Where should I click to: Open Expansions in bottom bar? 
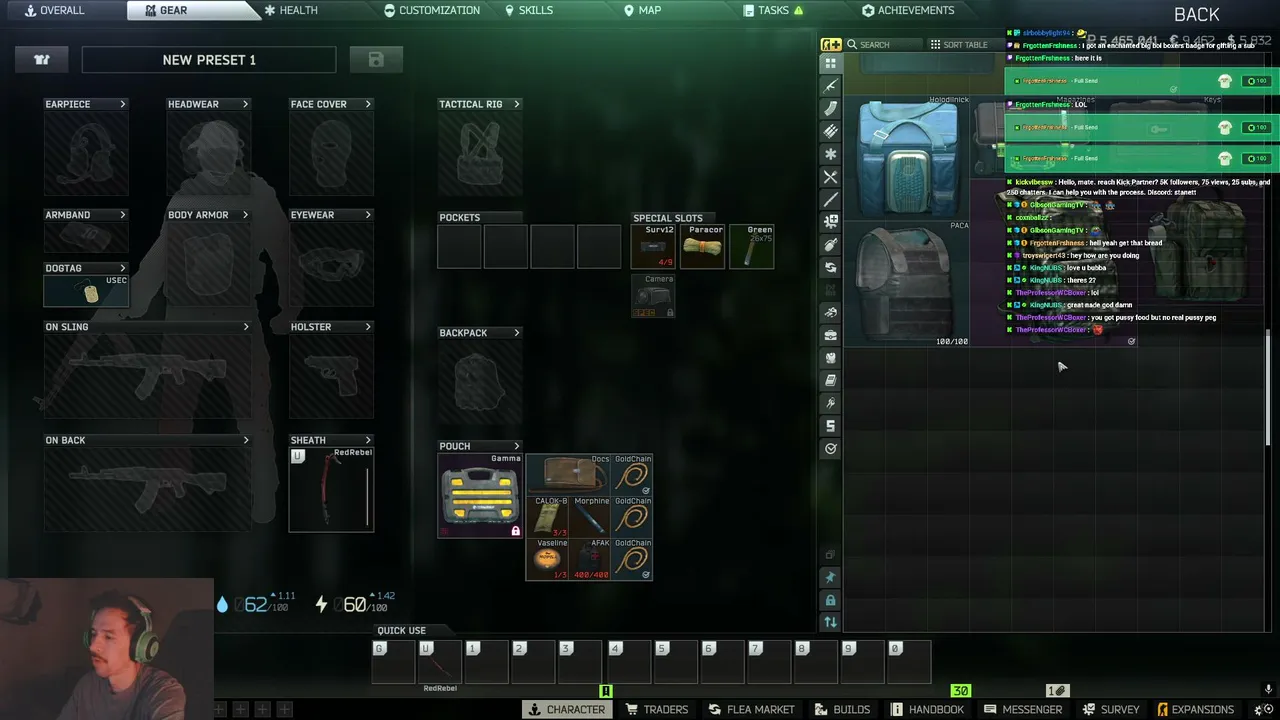click(1195, 709)
